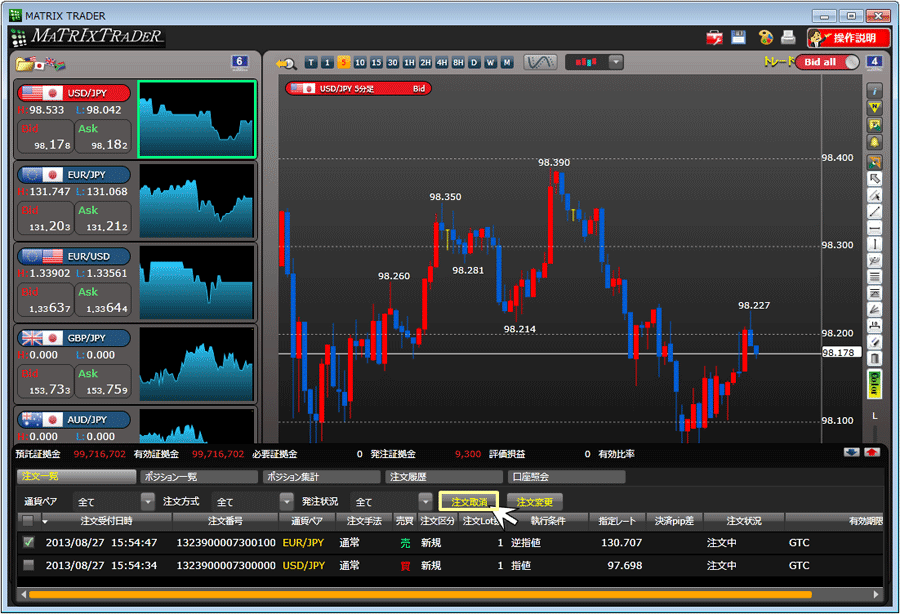Click the blue down-arrow panel icon

852,453
